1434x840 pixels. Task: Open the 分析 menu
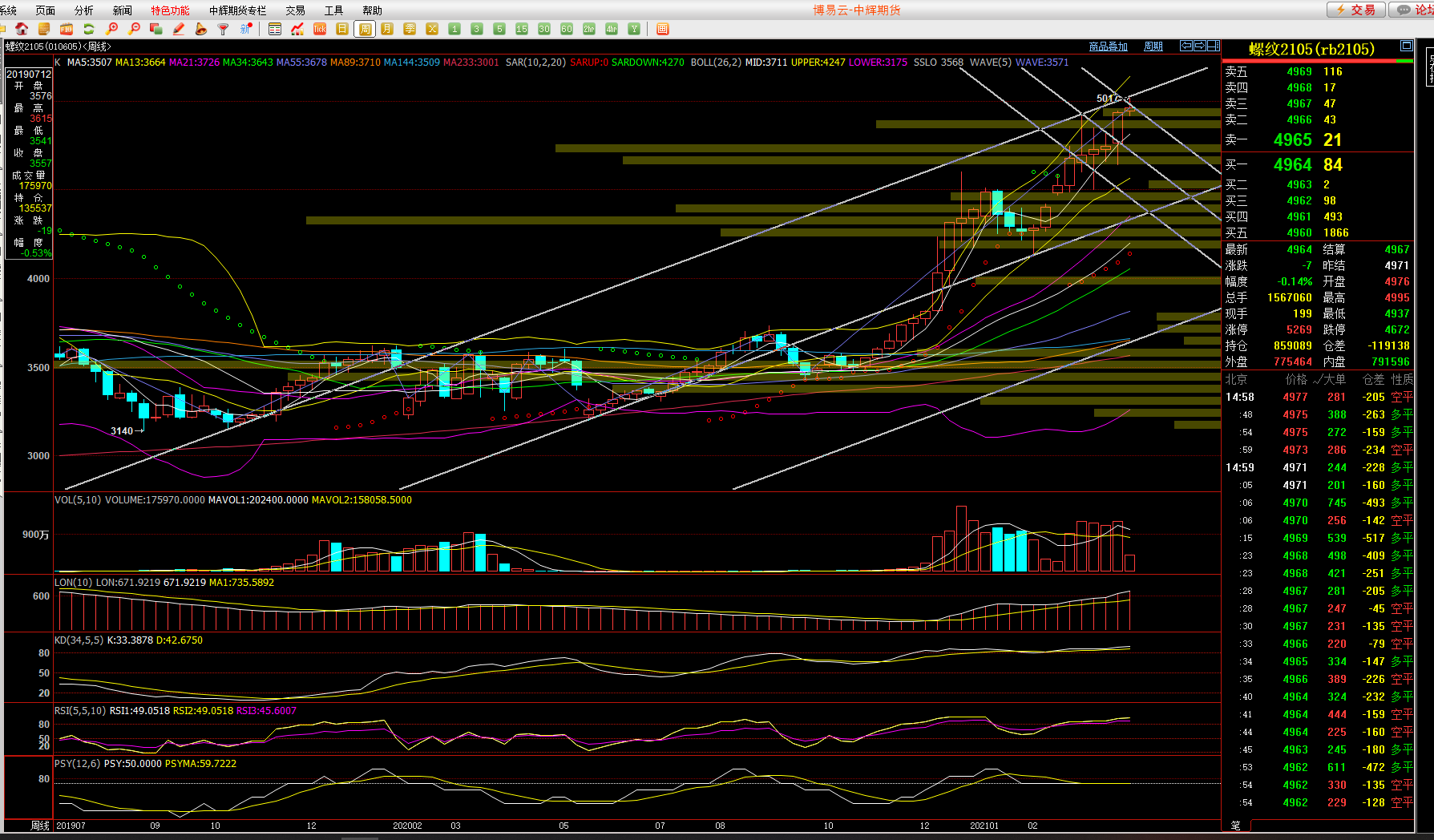(x=83, y=10)
